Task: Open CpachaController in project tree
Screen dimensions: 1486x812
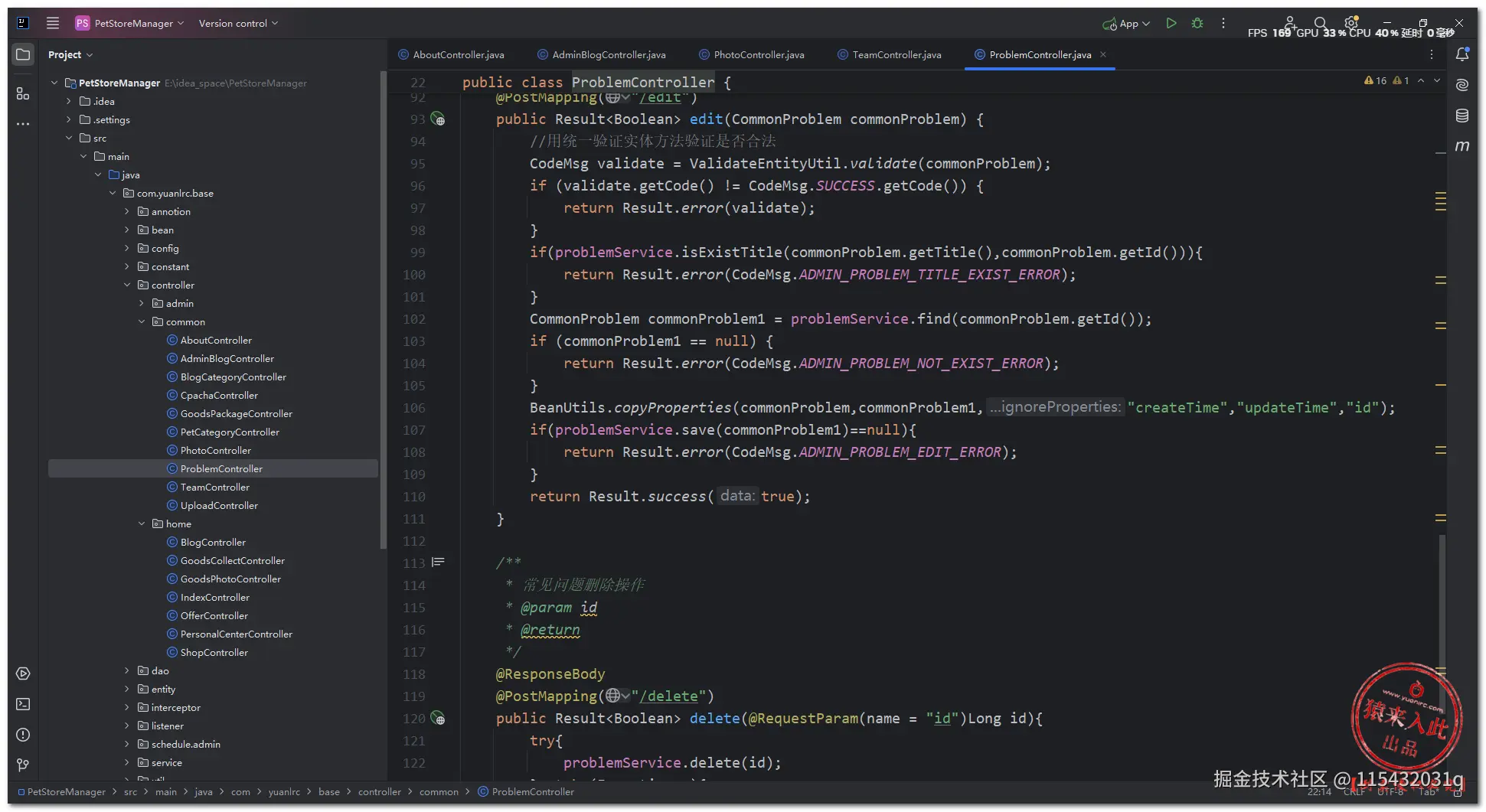Action: (x=219, y=395)
